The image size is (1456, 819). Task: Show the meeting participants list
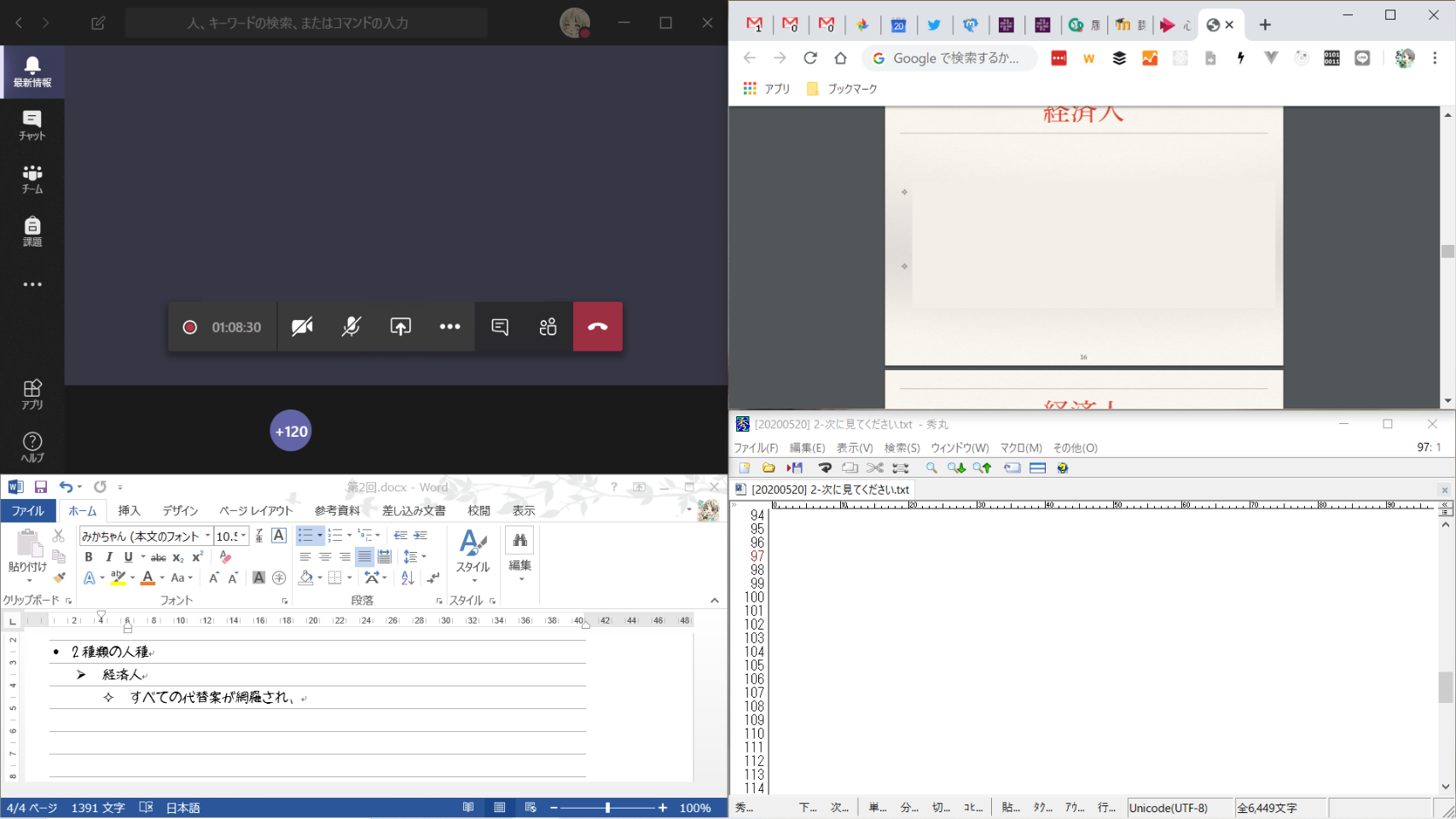tap(548, 327)
